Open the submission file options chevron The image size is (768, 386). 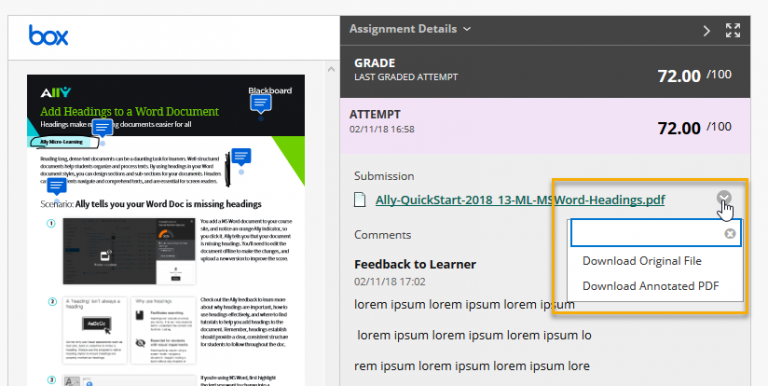tap(724, 198)
